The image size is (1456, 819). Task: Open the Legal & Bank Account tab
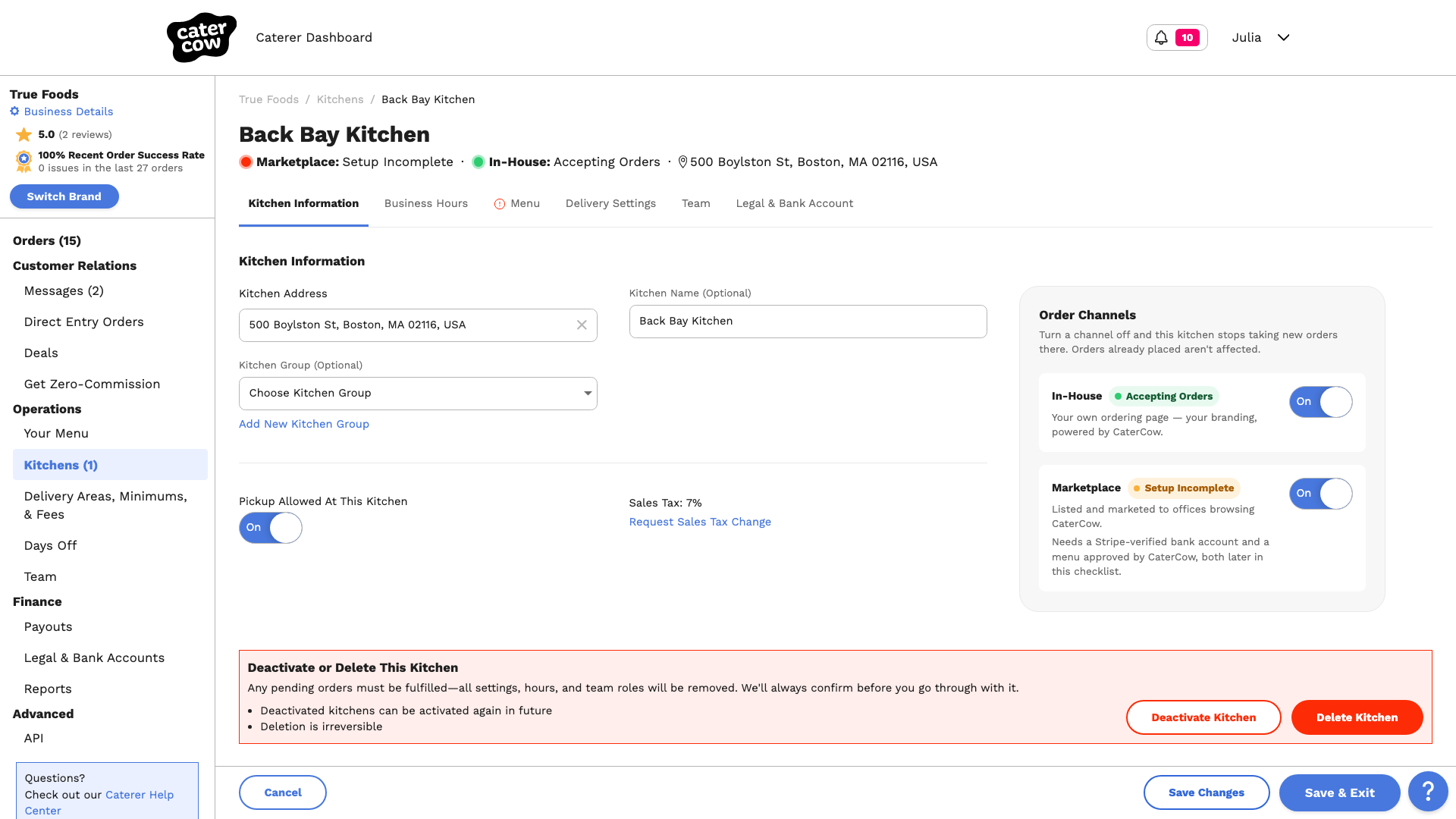pyautogui.click(x=795, y=203)
